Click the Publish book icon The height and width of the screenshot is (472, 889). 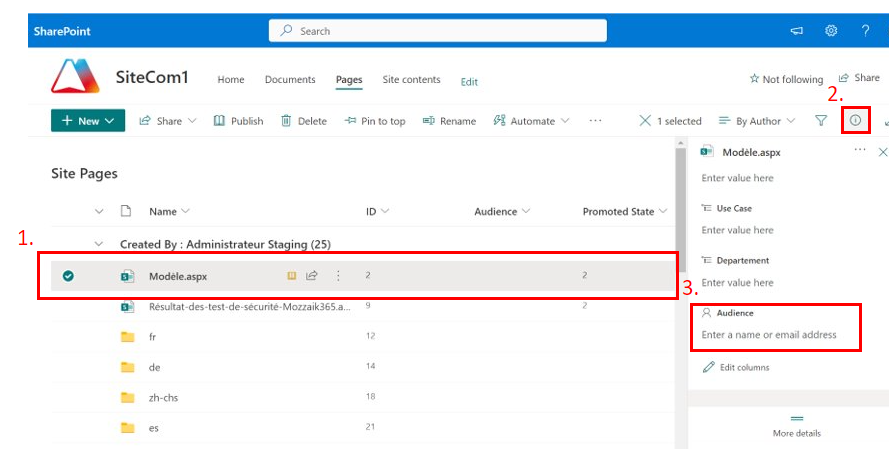point(219,121)
